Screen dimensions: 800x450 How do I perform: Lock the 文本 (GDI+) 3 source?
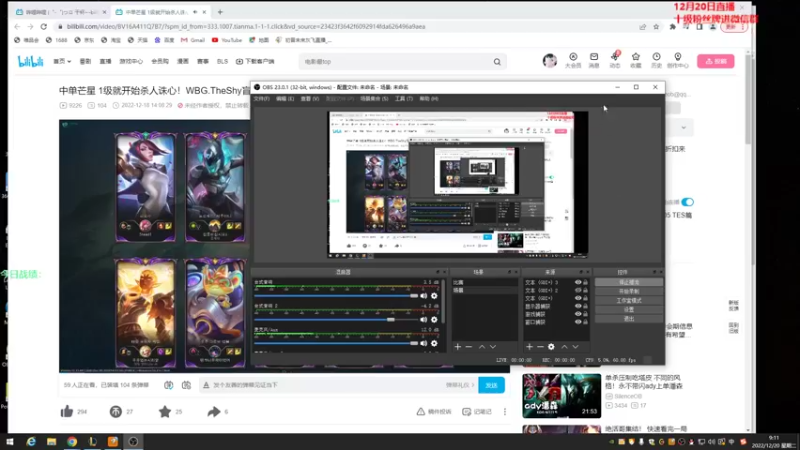[x=586, y=282]
